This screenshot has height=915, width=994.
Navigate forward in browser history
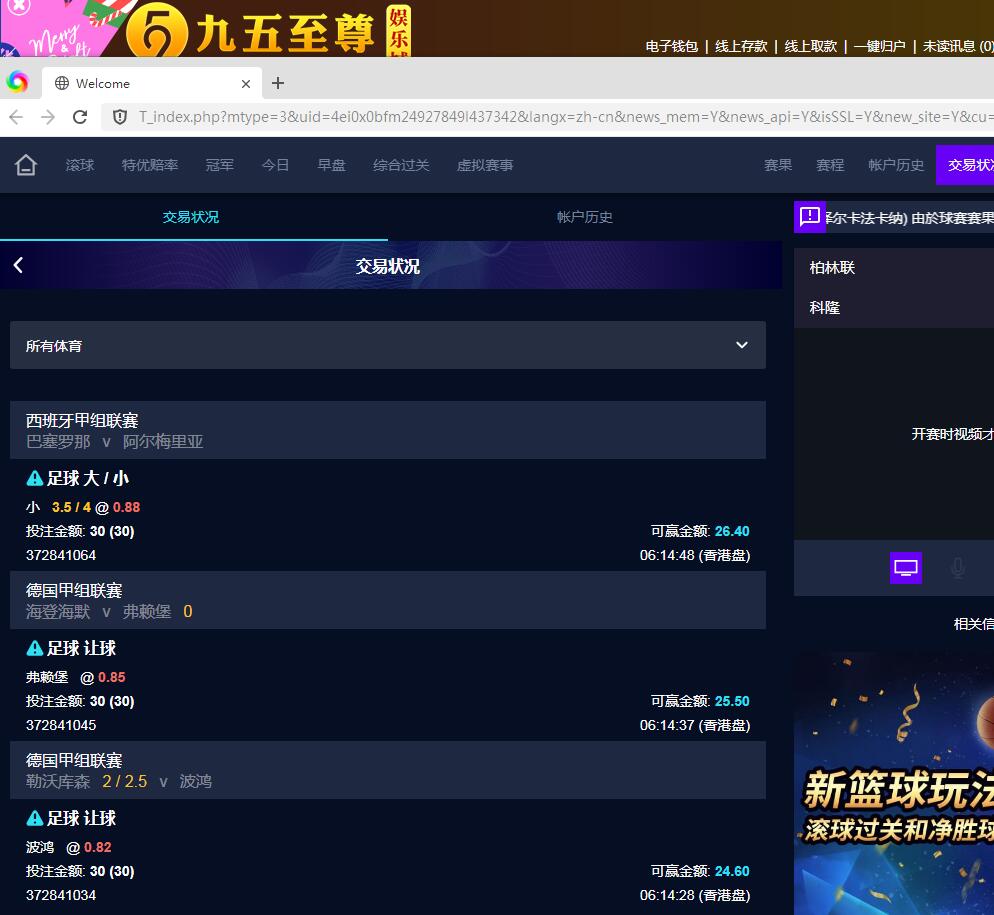click(x=48, y=117)
